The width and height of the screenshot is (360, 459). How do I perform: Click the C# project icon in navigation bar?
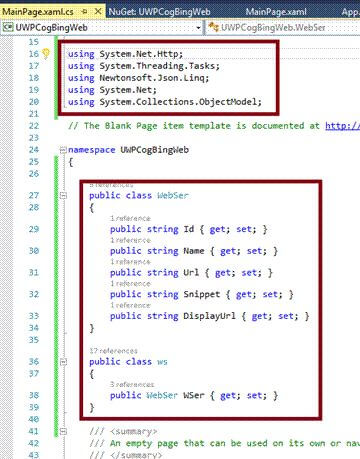pos(8,28)
